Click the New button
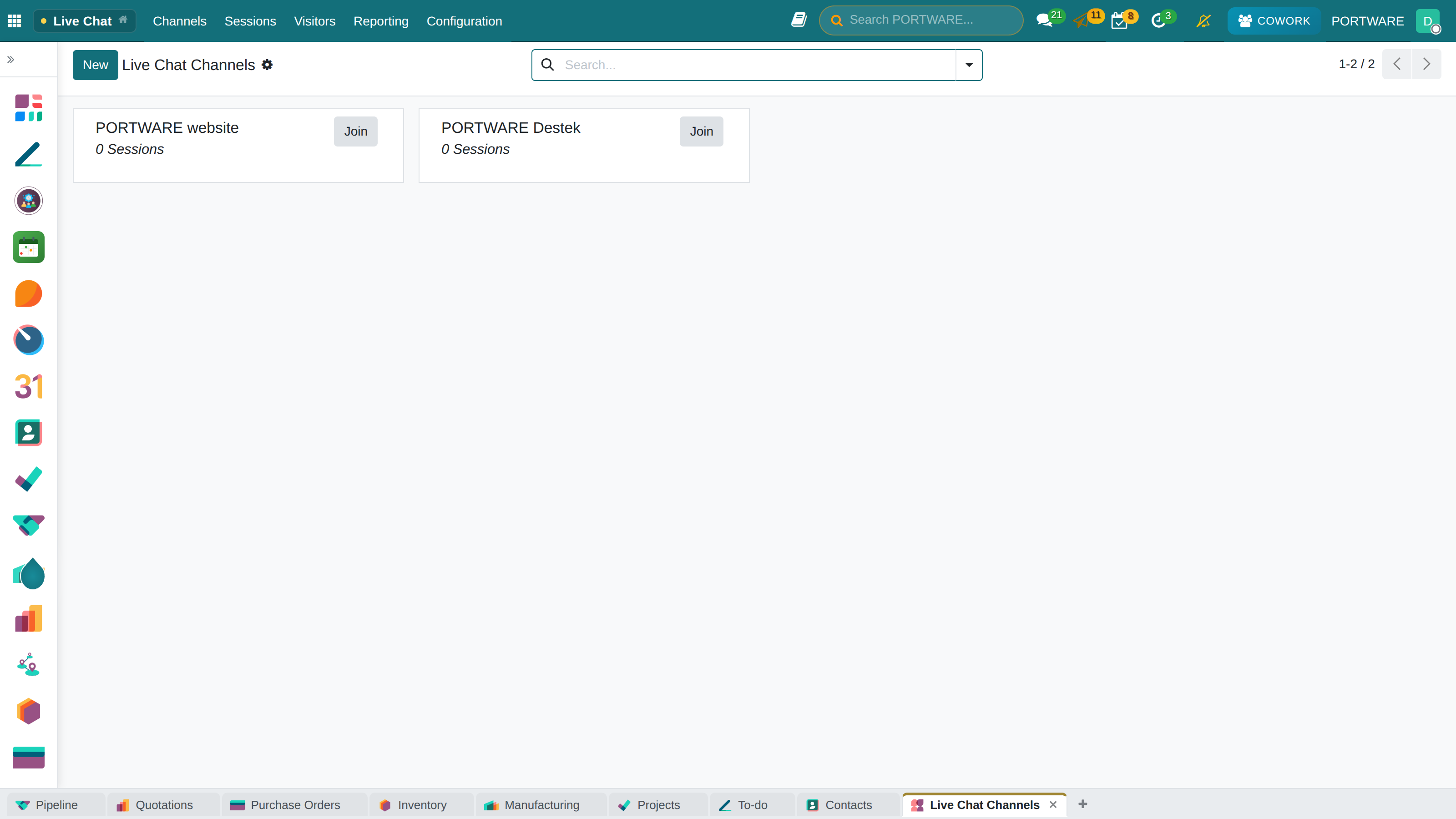The image size is (1456, 819). (96, 65)
